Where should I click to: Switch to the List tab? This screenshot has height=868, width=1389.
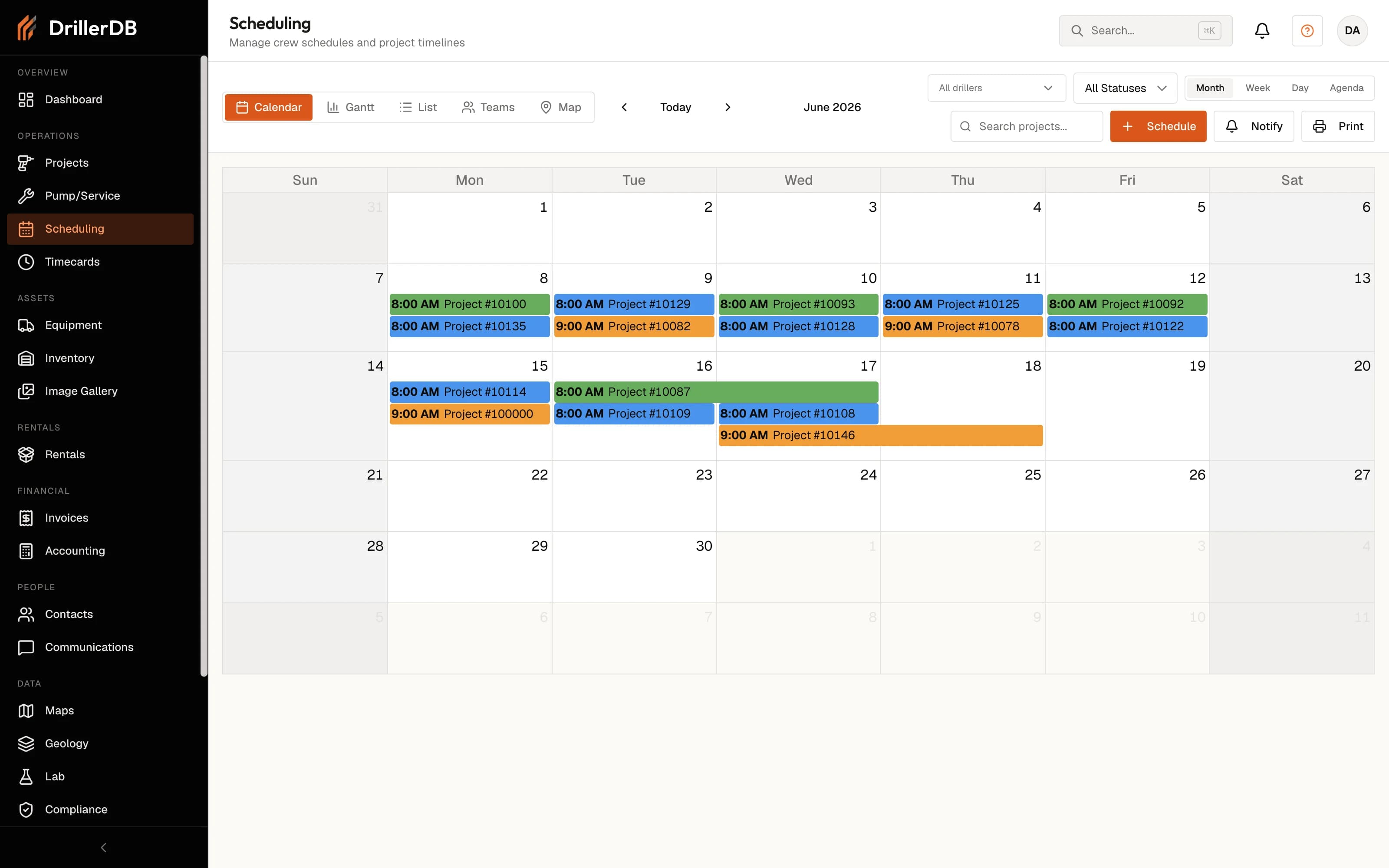tap(418, 107)
